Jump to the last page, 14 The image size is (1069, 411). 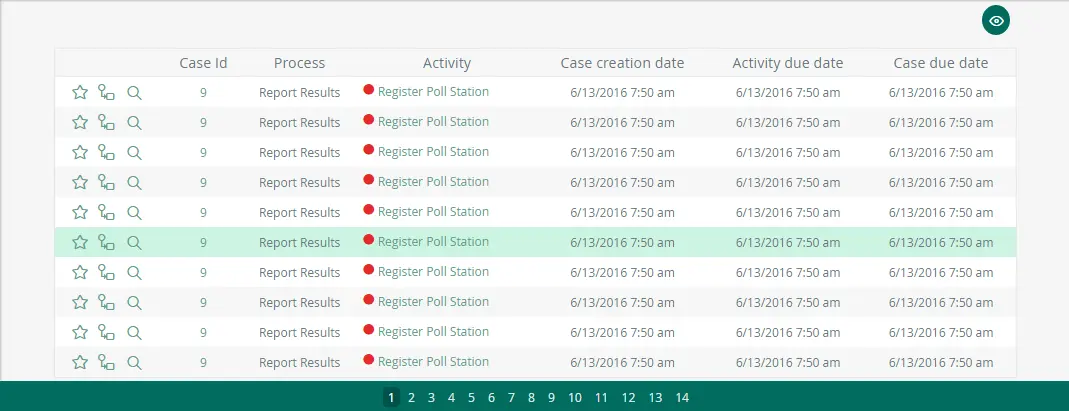point(682,397)
